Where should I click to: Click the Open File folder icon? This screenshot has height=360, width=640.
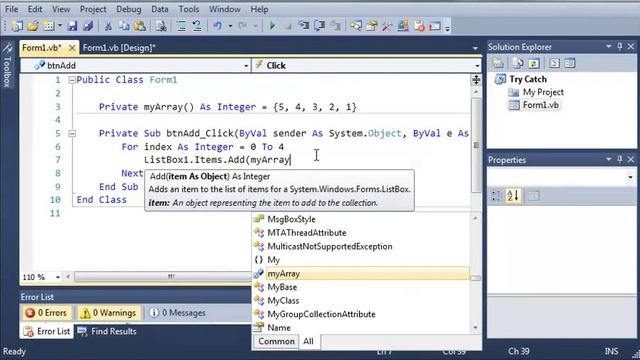[33, 26]
